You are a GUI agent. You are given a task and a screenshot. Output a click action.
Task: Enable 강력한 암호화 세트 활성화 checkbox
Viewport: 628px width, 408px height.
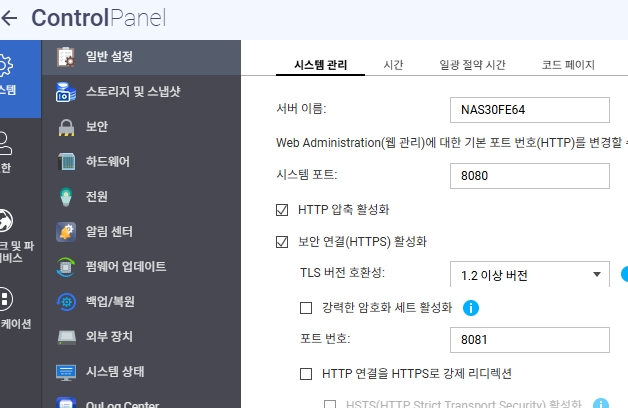(x=307, y=307)
